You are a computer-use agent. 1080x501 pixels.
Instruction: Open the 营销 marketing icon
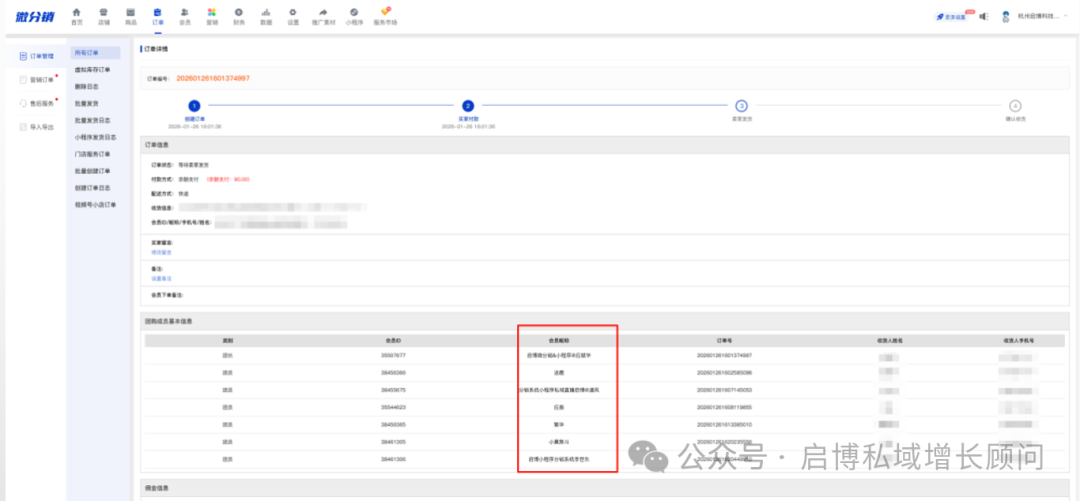pos(211,14)
